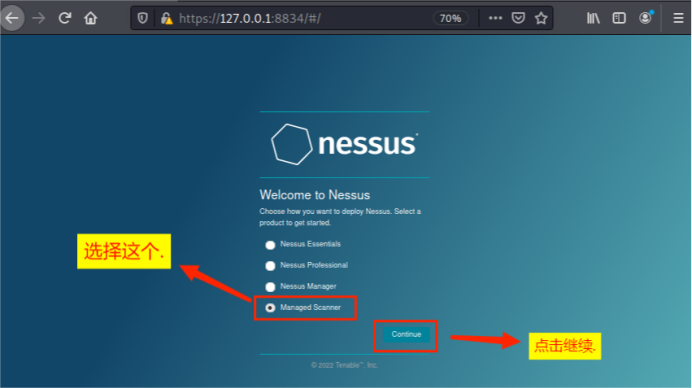Image resolution: width=692 pixels, height=388 pixels.
Task: Open the Library bookmarks icon
Action: [593, 18]
